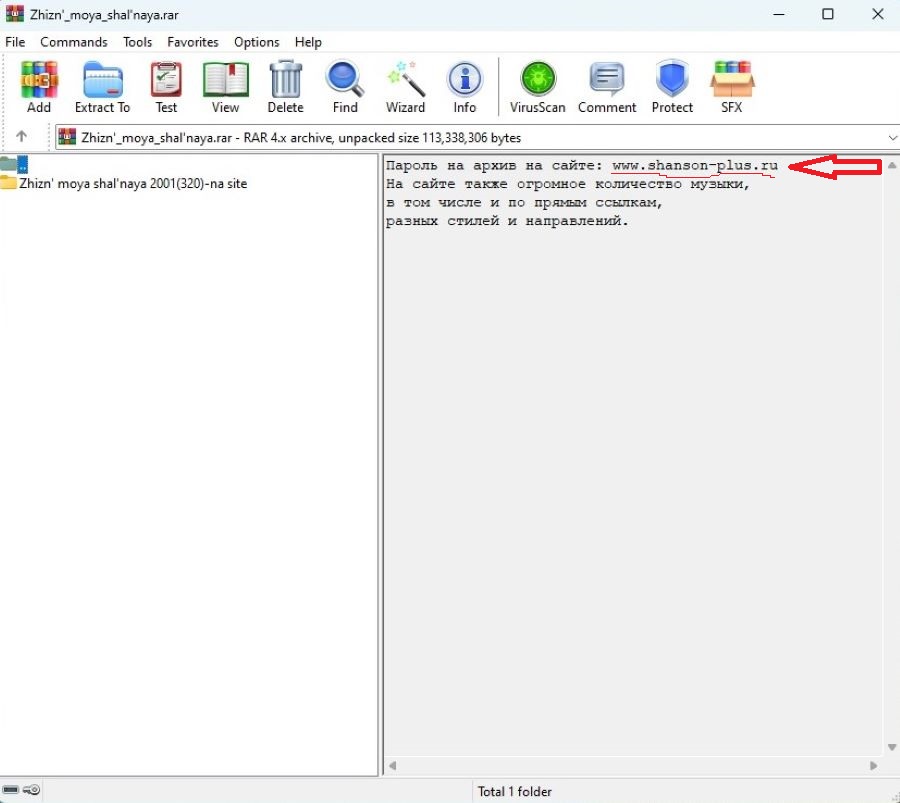Click comment pane scroll up arrow

pos(891,165)
